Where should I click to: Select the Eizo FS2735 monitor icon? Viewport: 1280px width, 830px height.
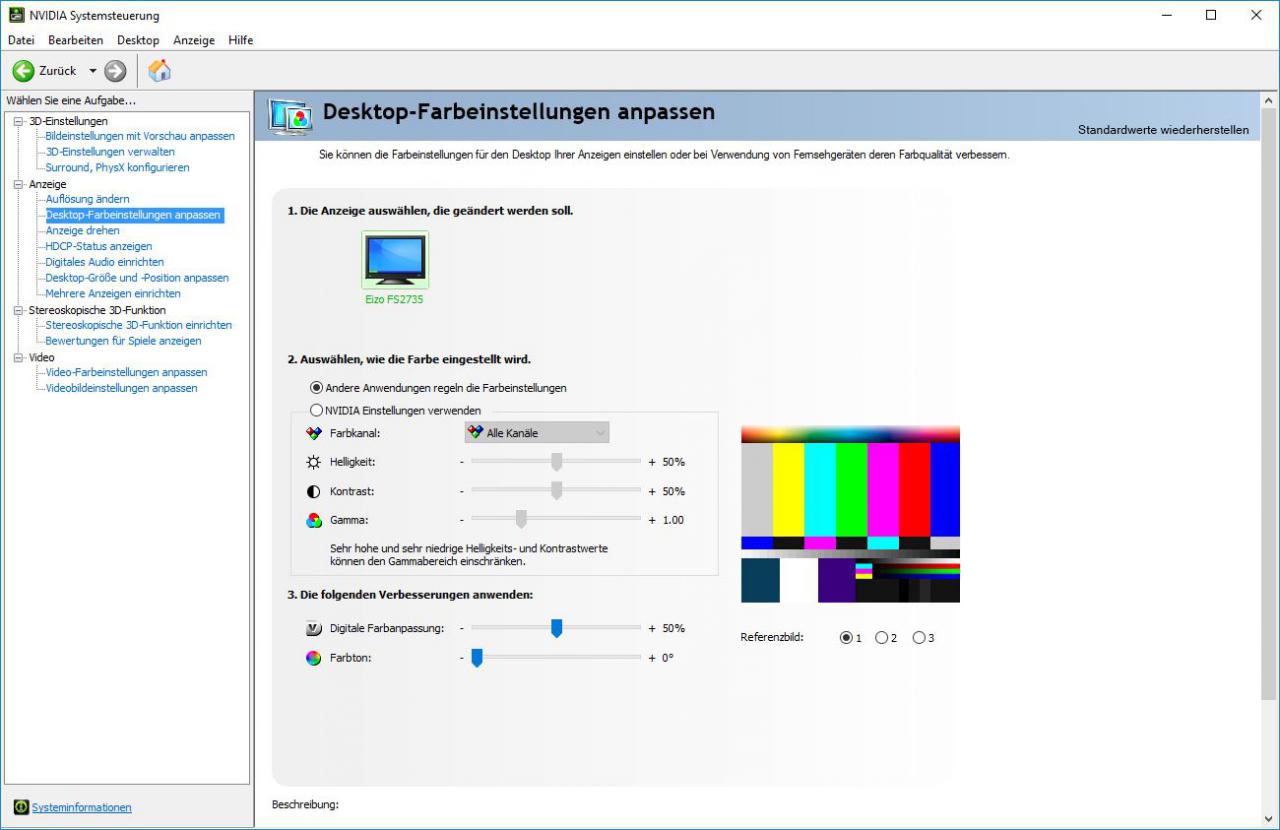[x=395, y=260]
